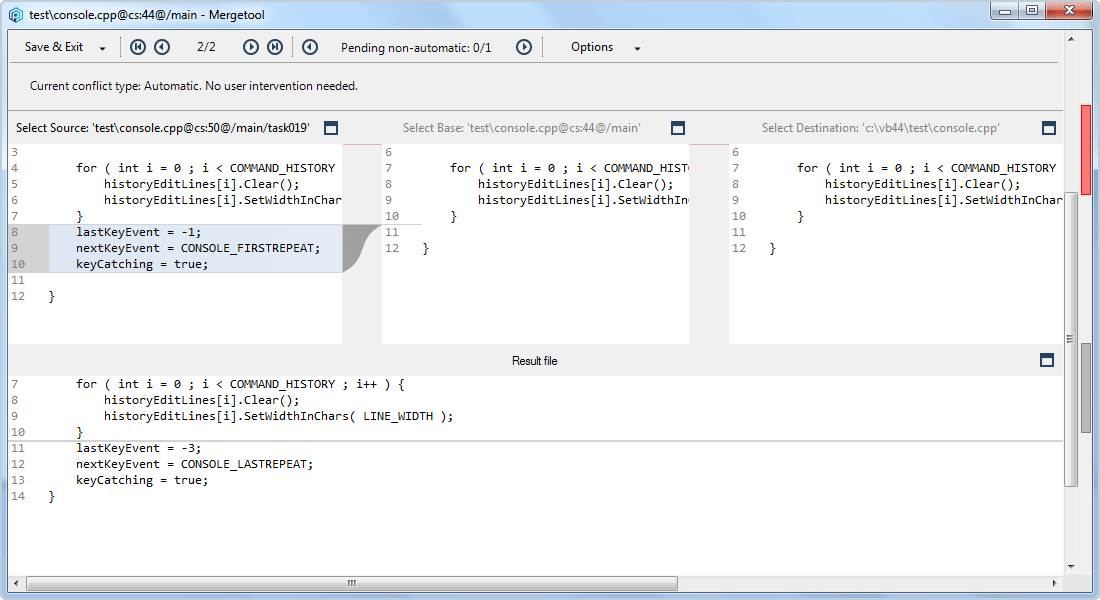The image size is (1100, 600).
Task: Click the SetWidthInChars( LINE_WIDTH ) line in Result file
Action: [x=279, y=416]
